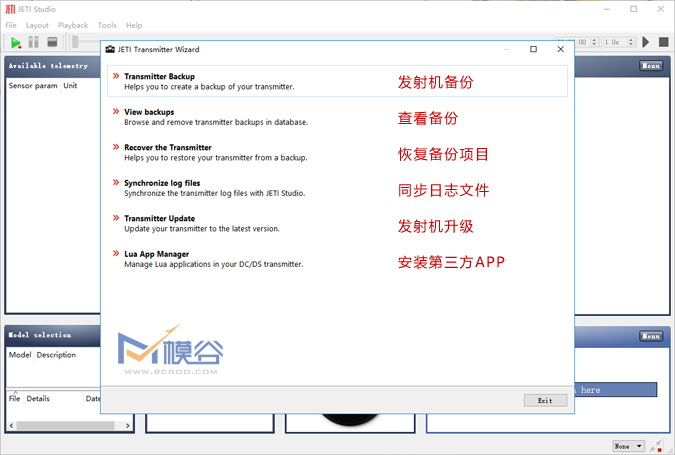
Task: Click Sensor param column header
Action: pyautogui.click(x=33, y=85)
